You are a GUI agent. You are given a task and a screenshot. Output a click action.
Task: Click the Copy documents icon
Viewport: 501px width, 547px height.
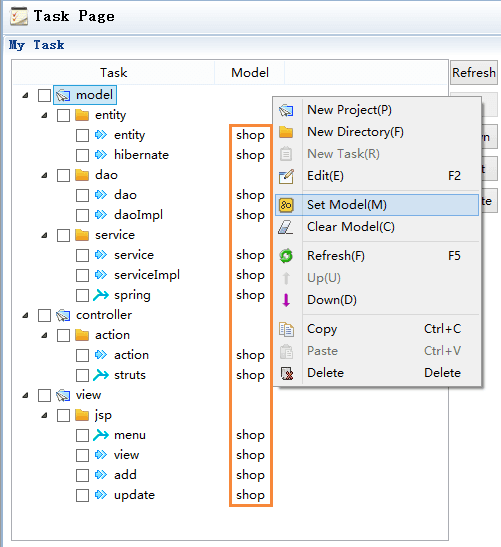click(286, 329)
